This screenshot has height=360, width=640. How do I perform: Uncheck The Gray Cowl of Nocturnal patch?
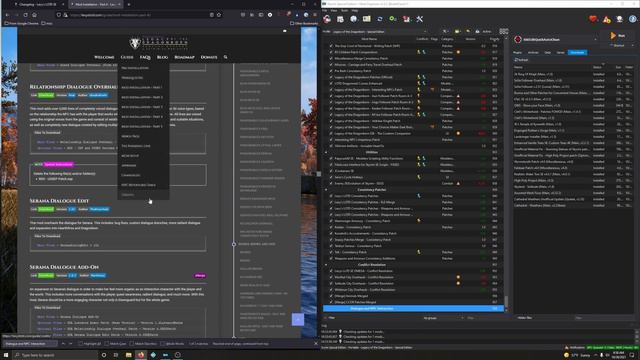tap(331, 46)
